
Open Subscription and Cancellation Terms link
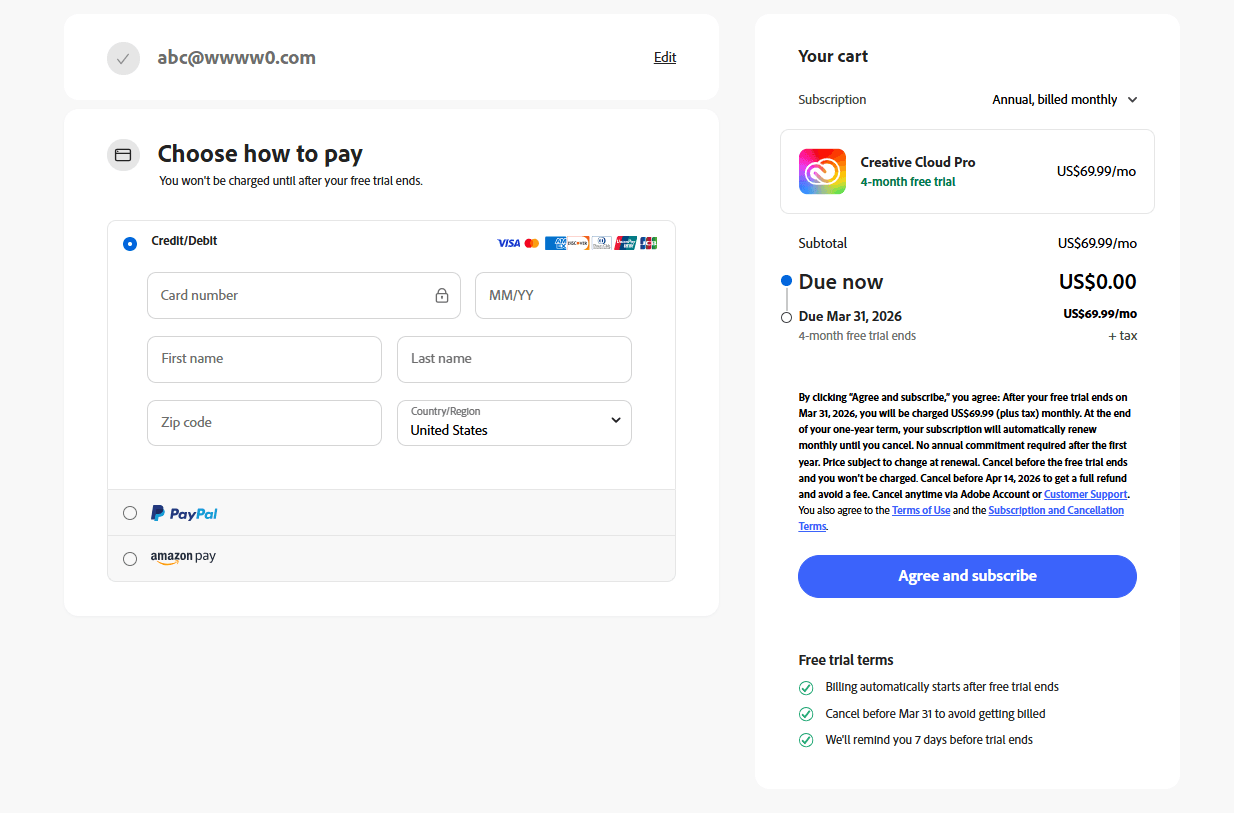pyautogui.click(x=1055, y=510)
